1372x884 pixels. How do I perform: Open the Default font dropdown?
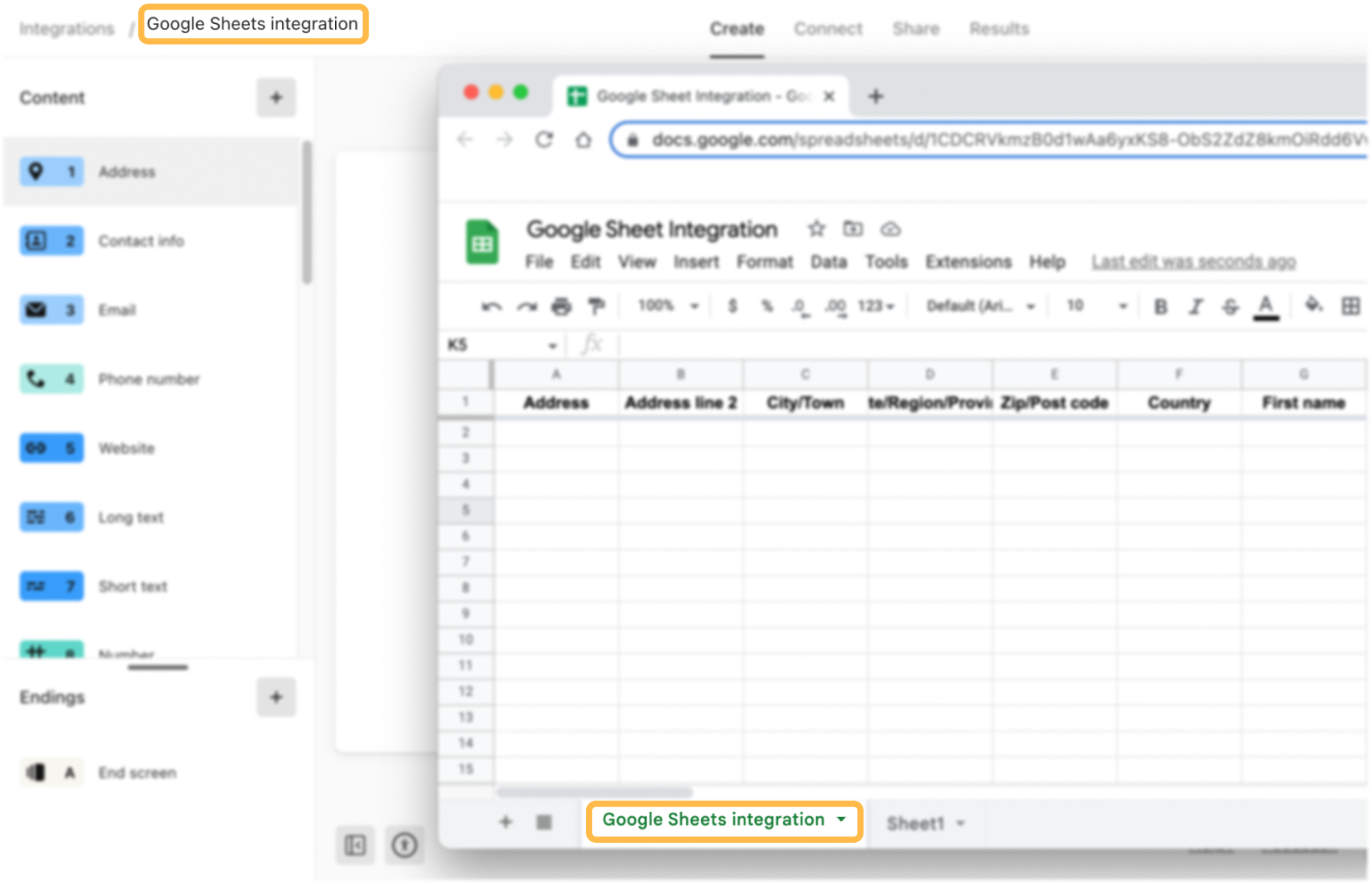pos(981,306)
